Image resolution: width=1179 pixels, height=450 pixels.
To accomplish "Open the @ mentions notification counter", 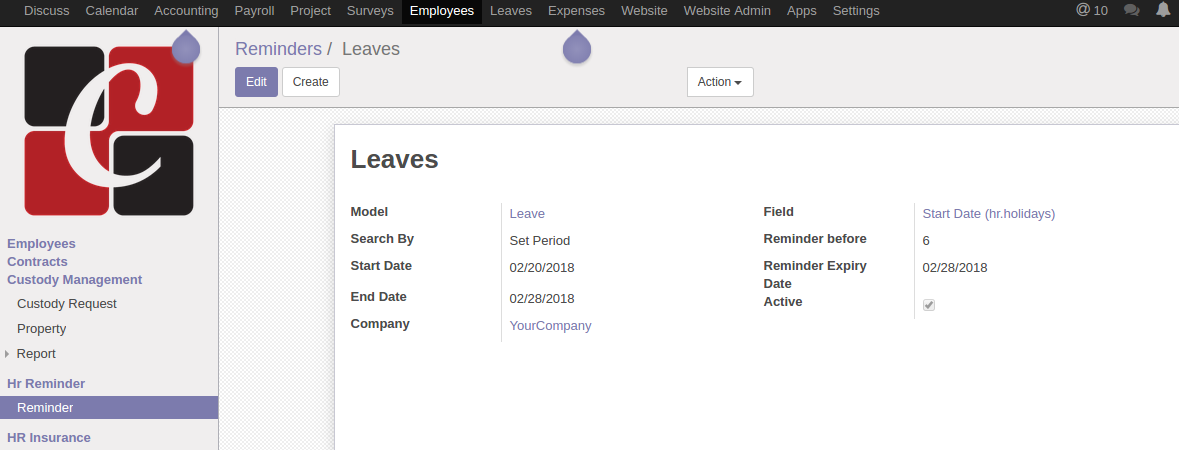I will [x=1091, y=11].
